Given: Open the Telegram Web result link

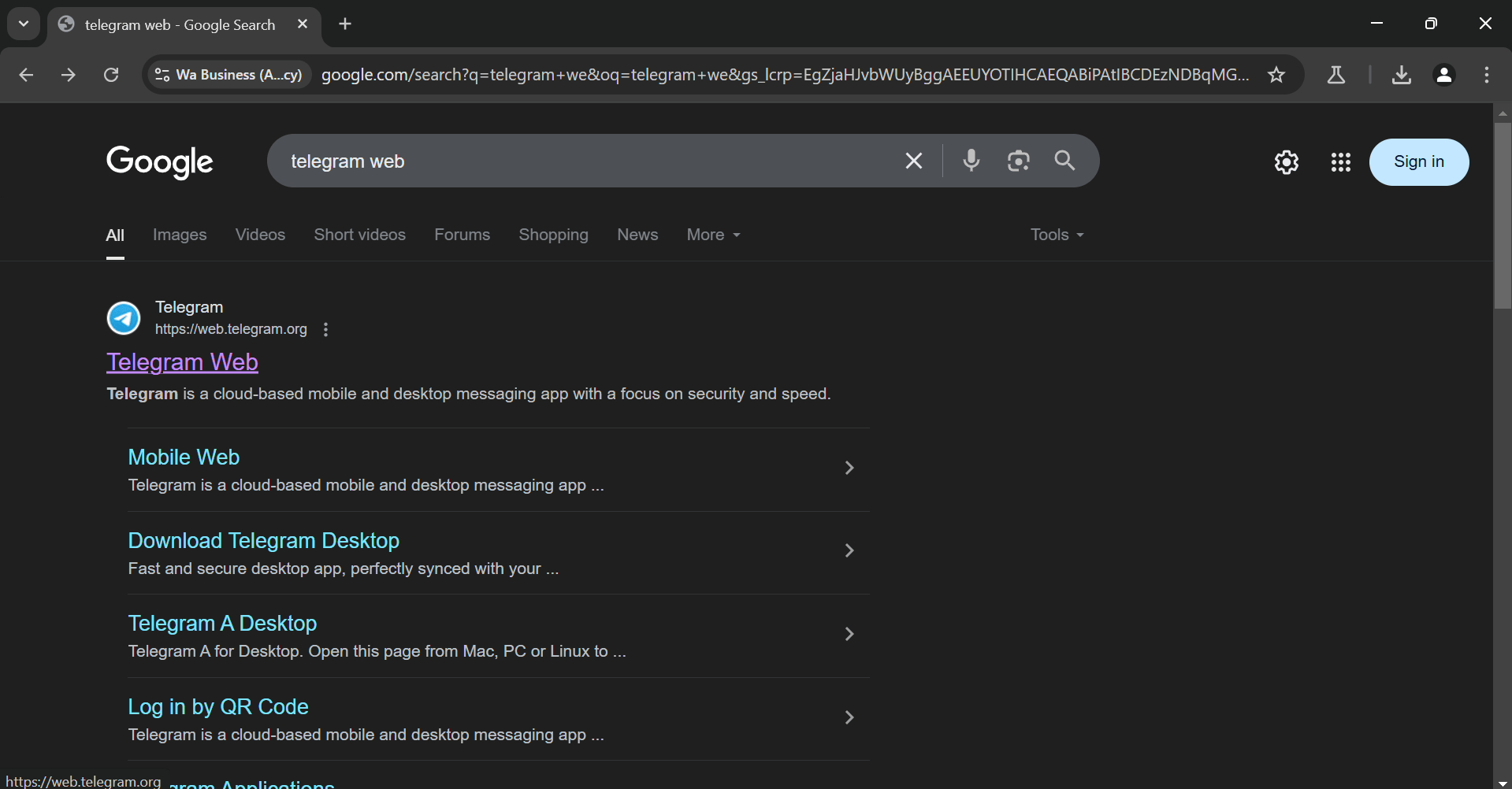Looking at the screenshot, I should point(182,362).
